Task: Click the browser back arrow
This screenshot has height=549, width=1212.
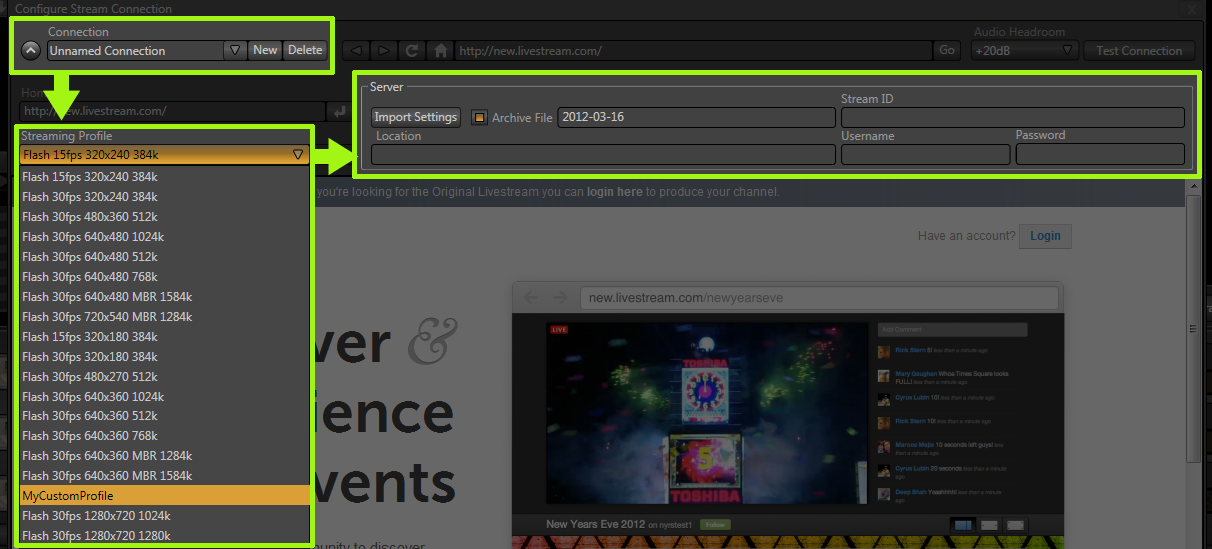Action: pyautogui.click(x=355, y=50)
